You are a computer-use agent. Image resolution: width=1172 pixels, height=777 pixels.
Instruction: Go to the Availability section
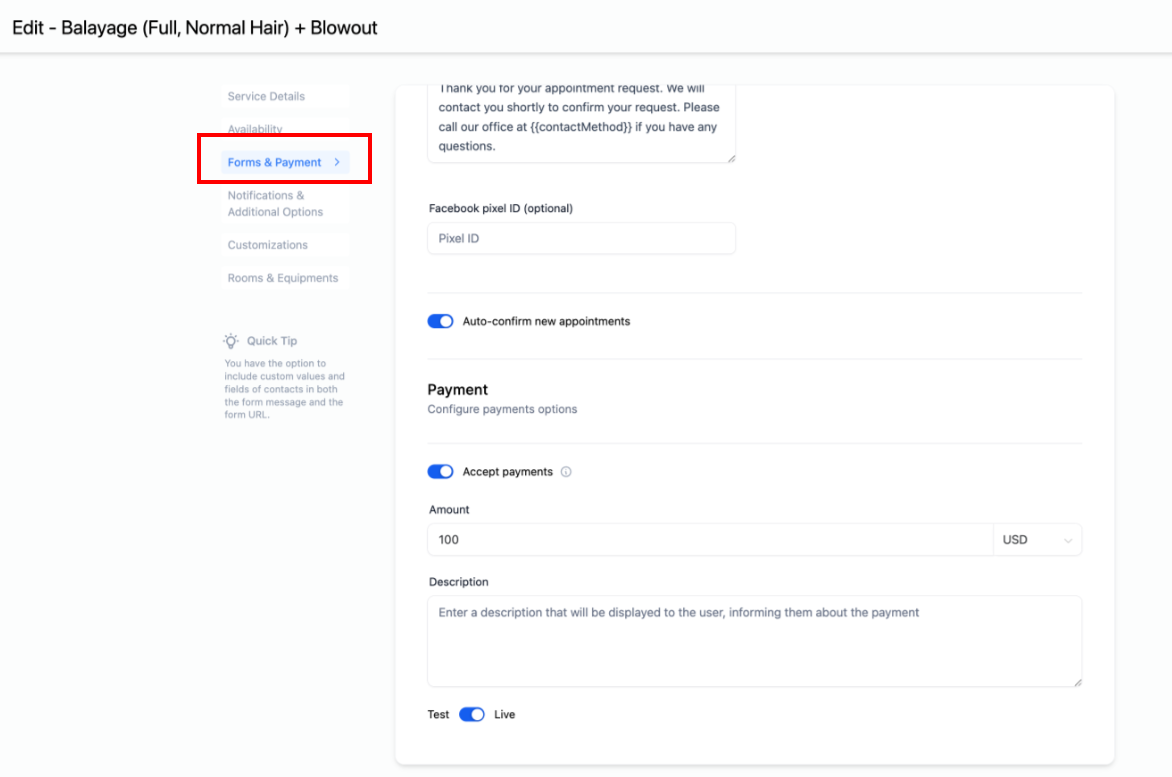point(255,129)
